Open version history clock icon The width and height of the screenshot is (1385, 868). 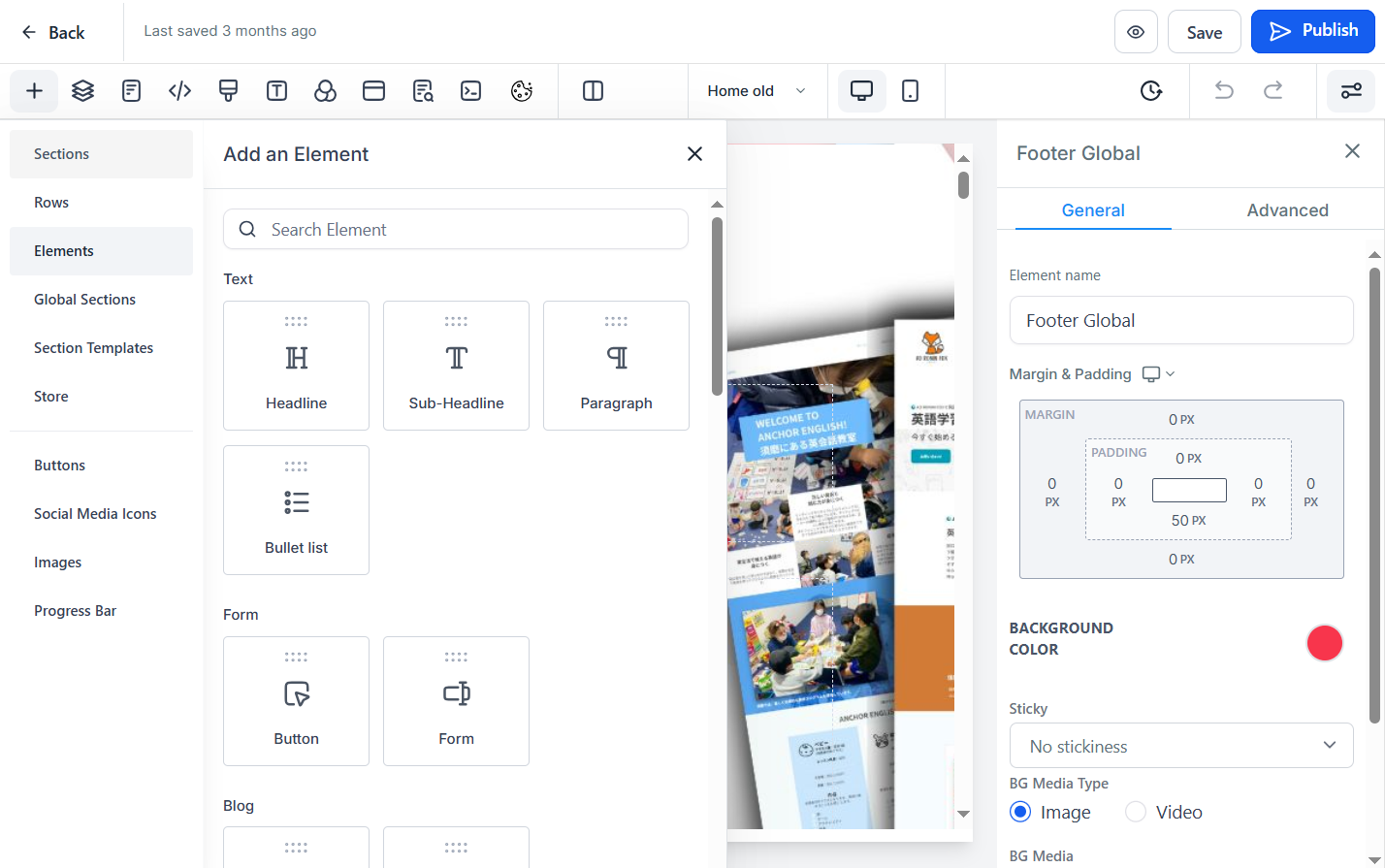coord(1151,91)
